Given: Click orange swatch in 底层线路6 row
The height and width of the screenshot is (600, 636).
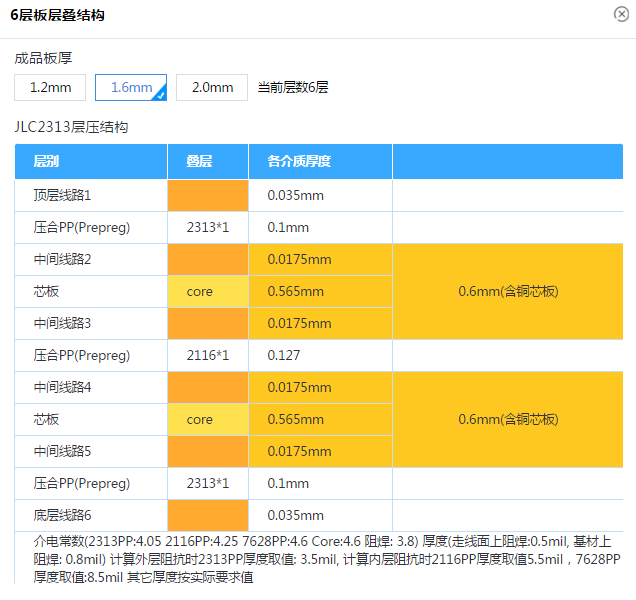Looking at the screenshot, I should 208,515.
